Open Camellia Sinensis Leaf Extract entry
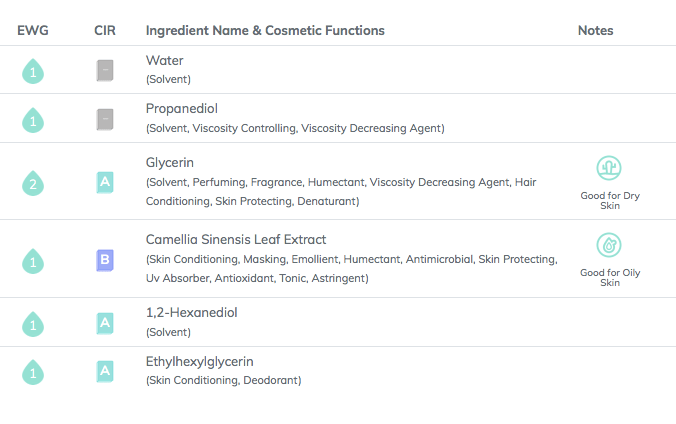The width and height of the screenshot is (676, 424). (x=236, y=240)
